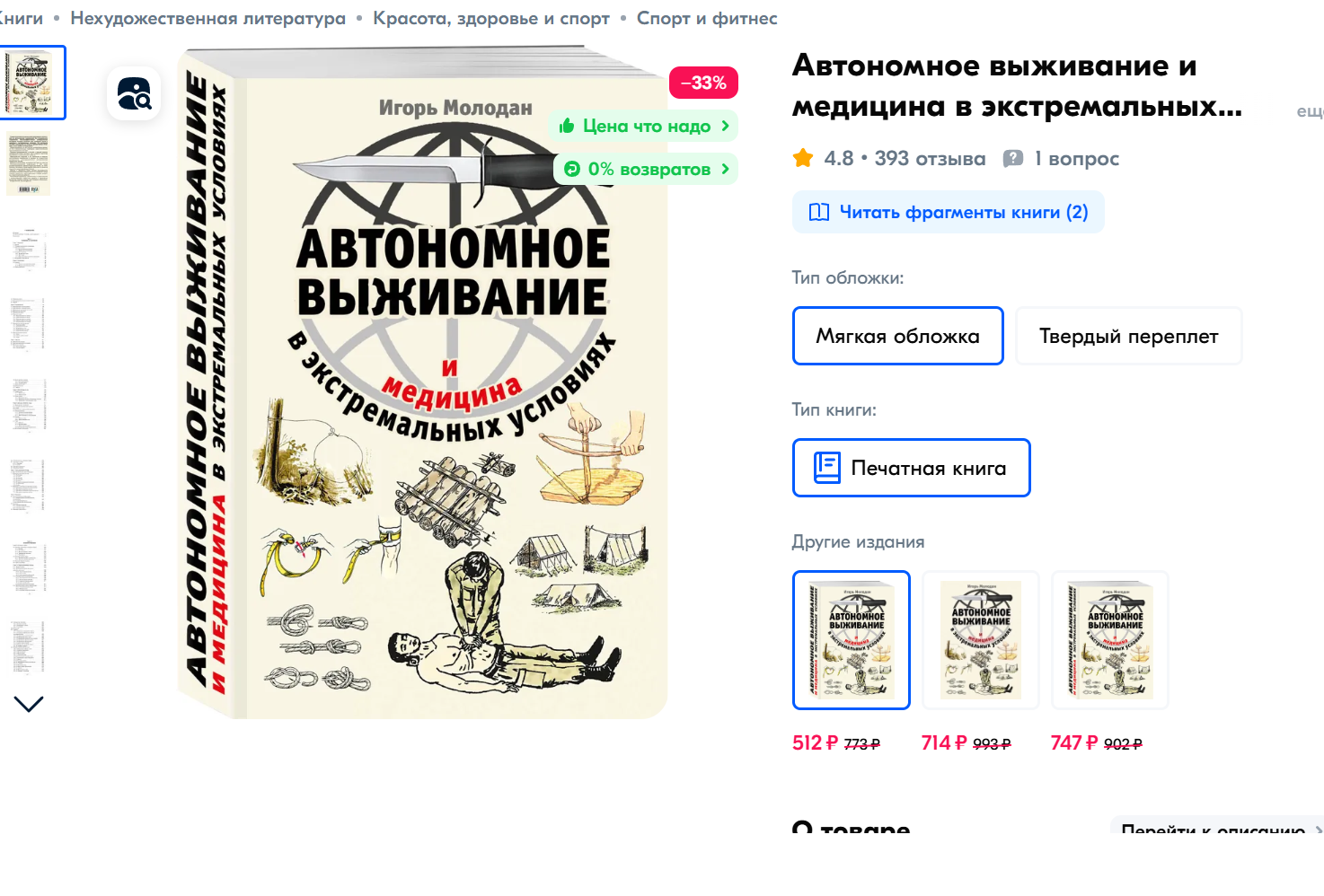
Task: Click the orange rating star icon
Action: (x=803, y=158)
